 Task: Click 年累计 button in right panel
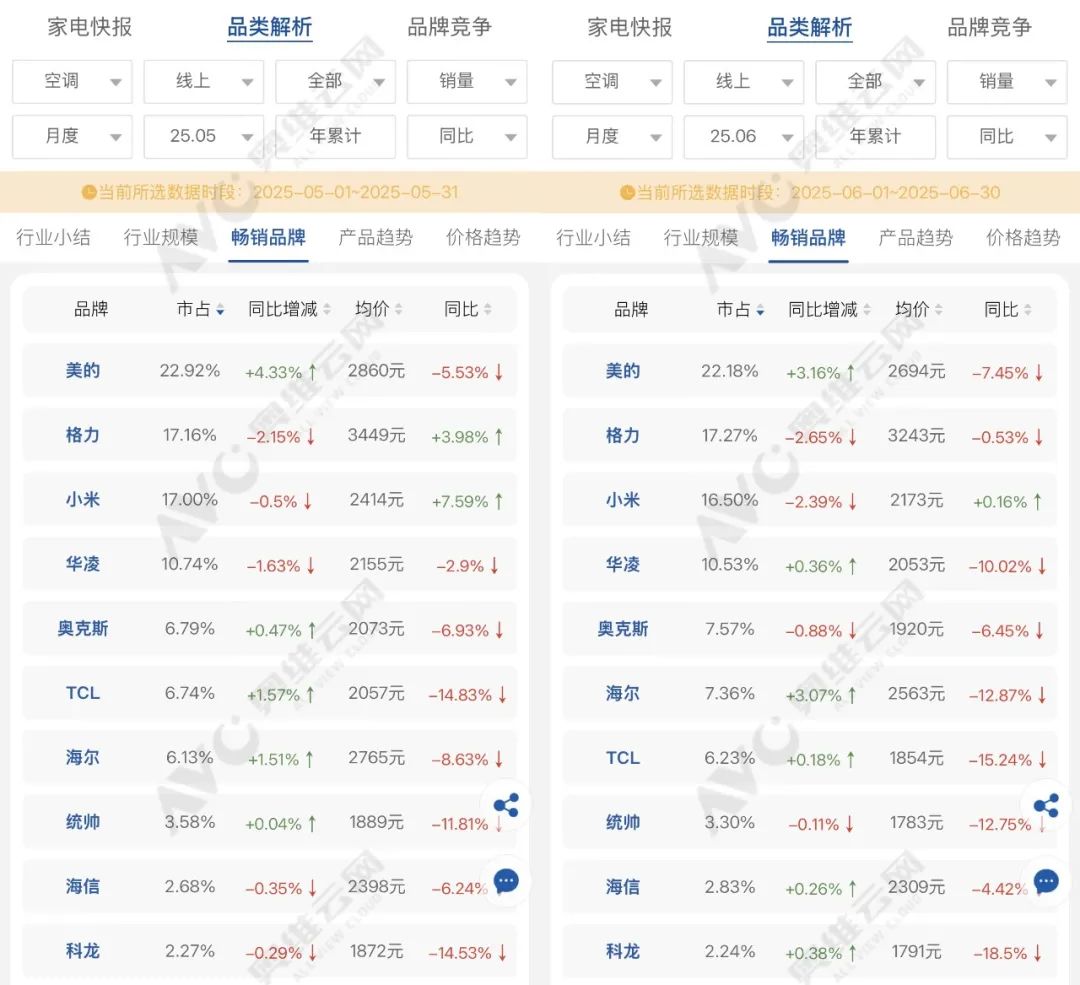tap(875, 137)
